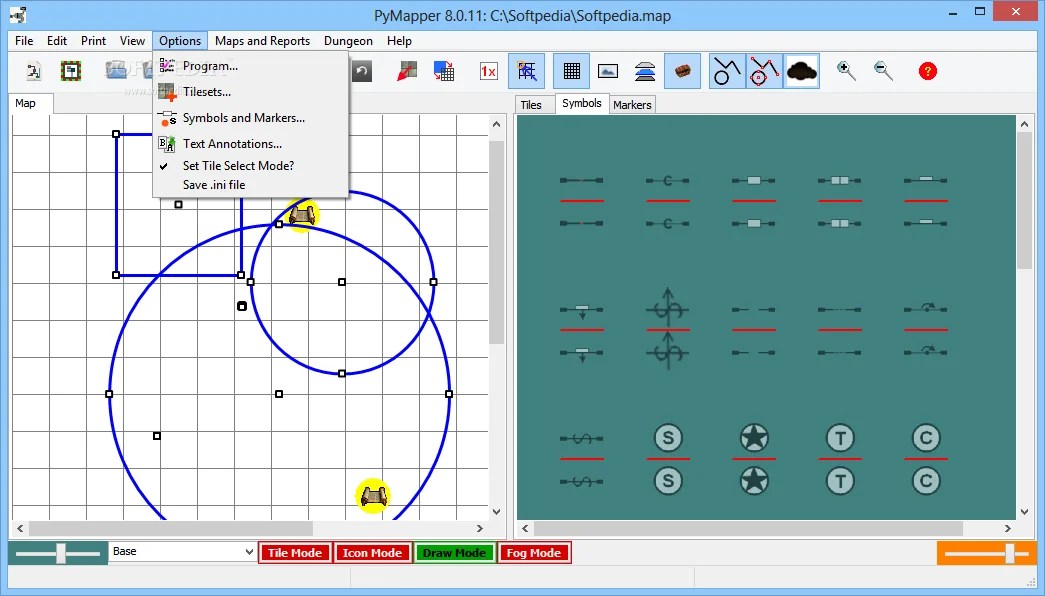Viewport: 1045px width, 596px height.
Task: Click the scroll icon on the small circle
Action: [301, 215]
